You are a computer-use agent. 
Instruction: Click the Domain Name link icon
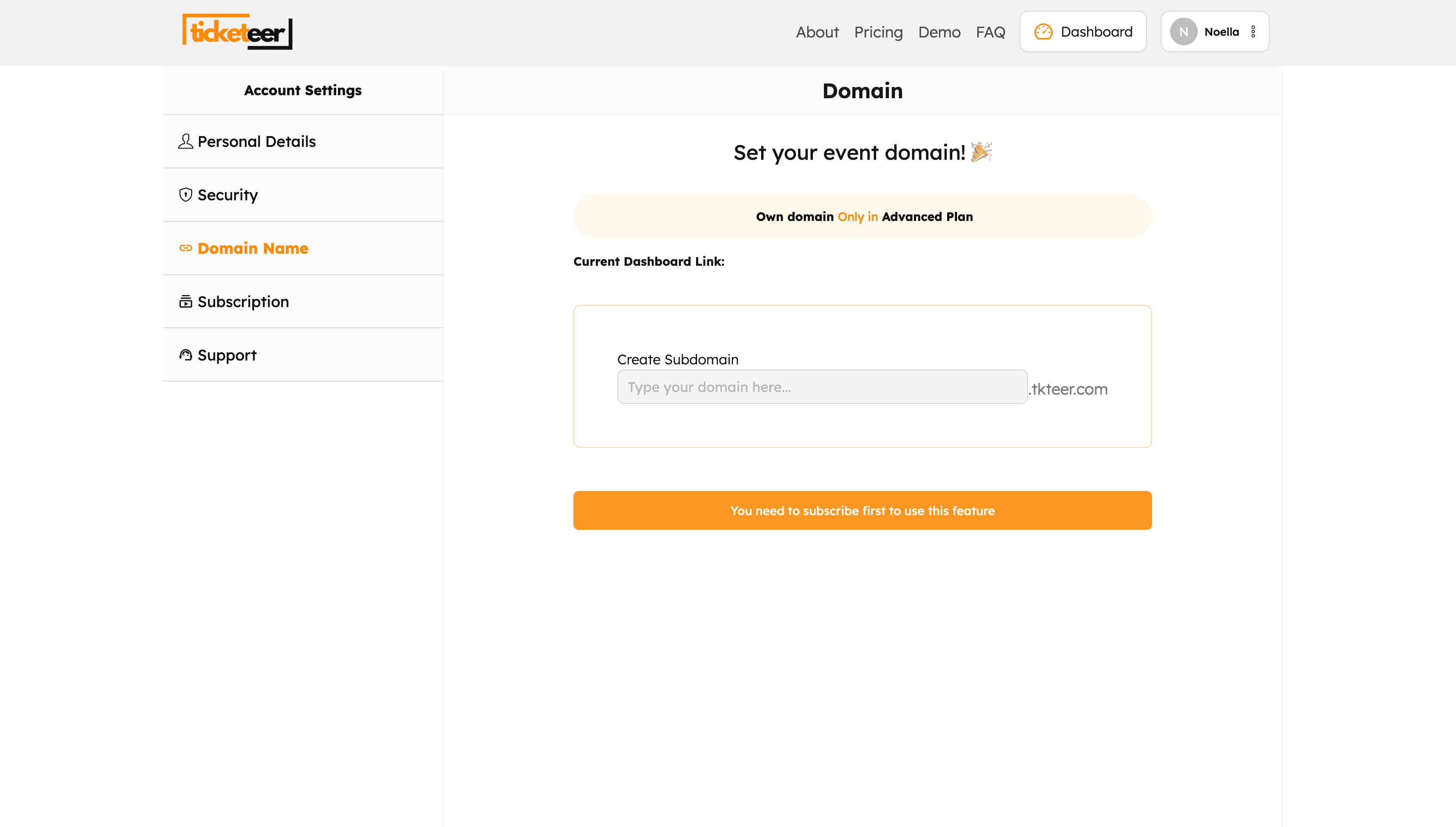coord(185,248)
